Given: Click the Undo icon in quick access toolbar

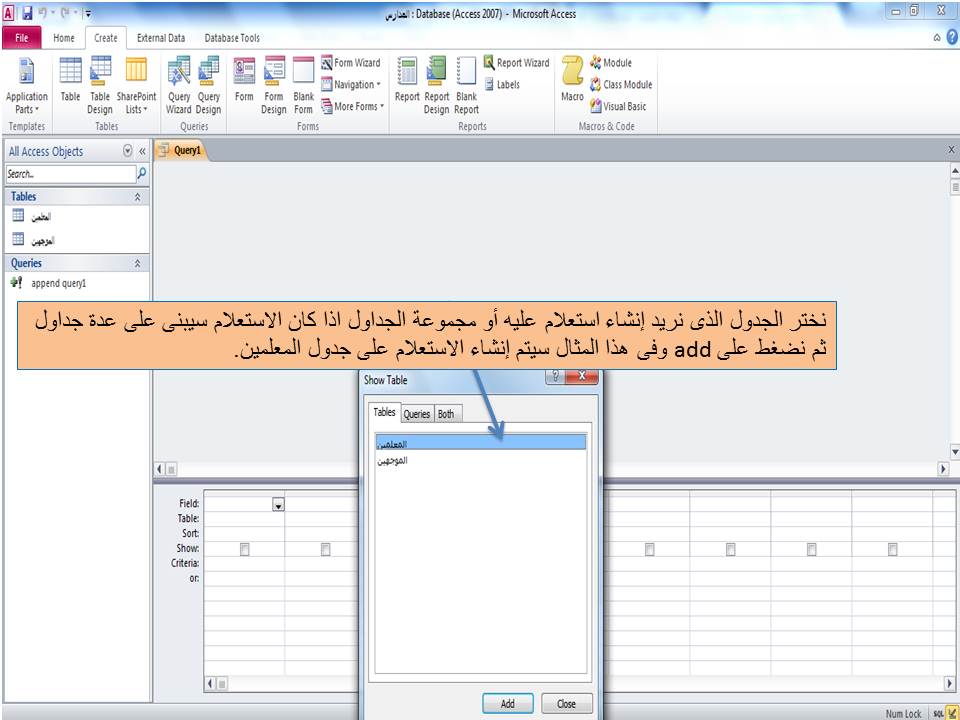Looking at the screenshot, I should (43, 12).
